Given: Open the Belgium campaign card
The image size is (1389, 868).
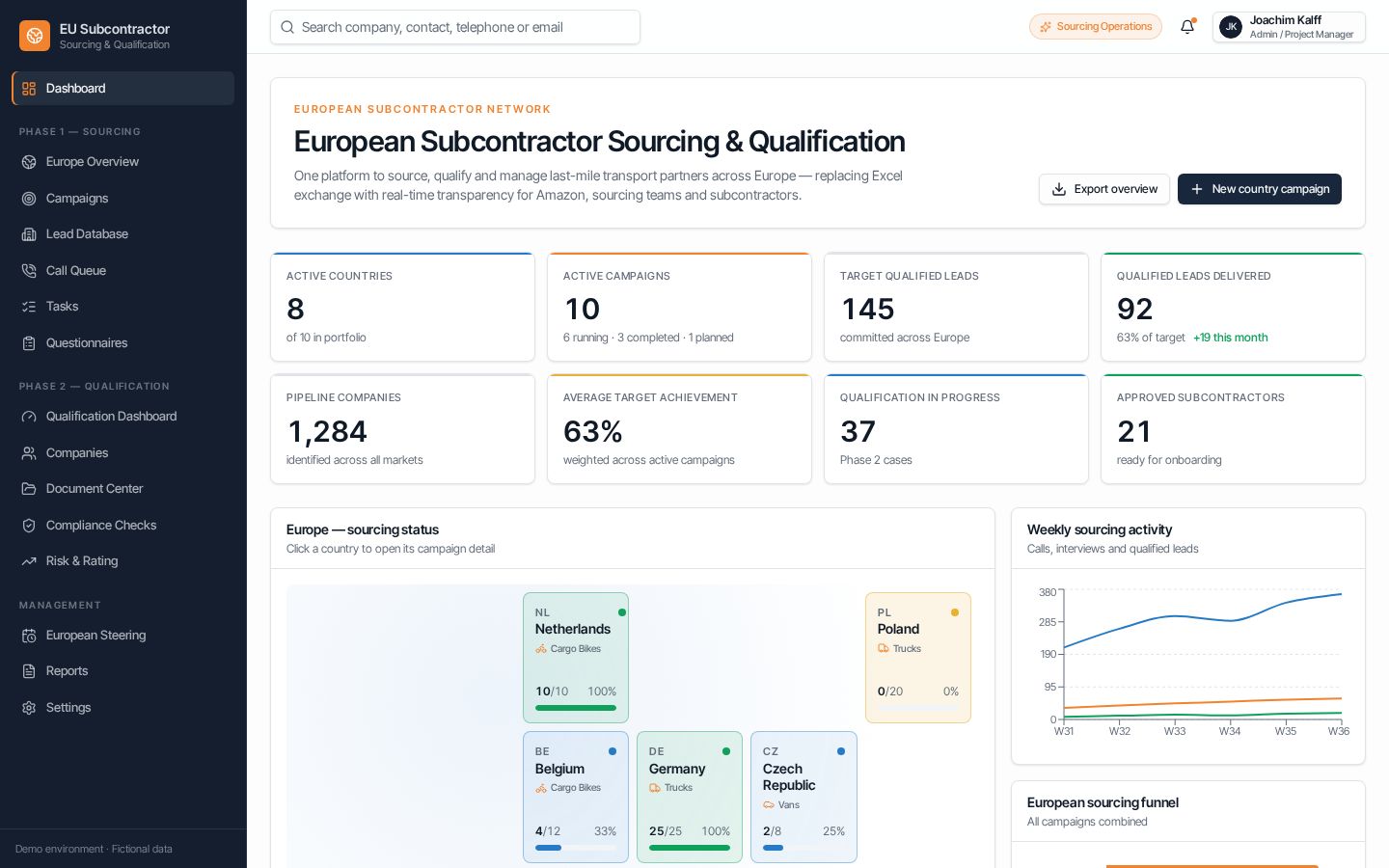Looking at the screenshot, I should pyautogui.click(x=576, y=797).
